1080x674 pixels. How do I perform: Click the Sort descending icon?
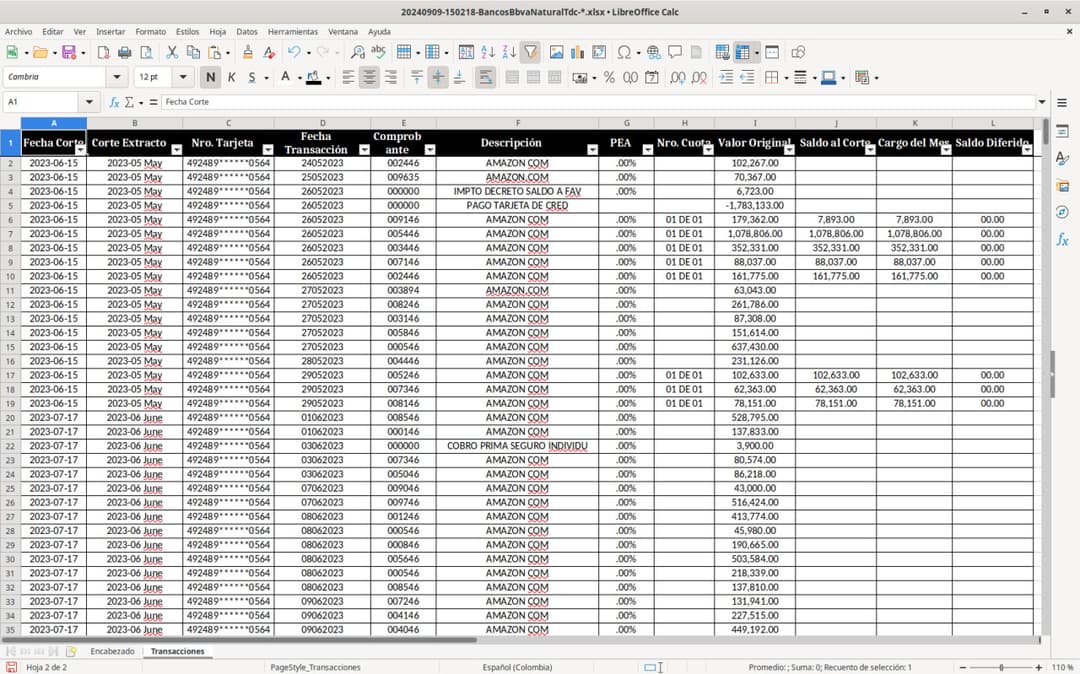pyautogui.click(x=509, y=52)
